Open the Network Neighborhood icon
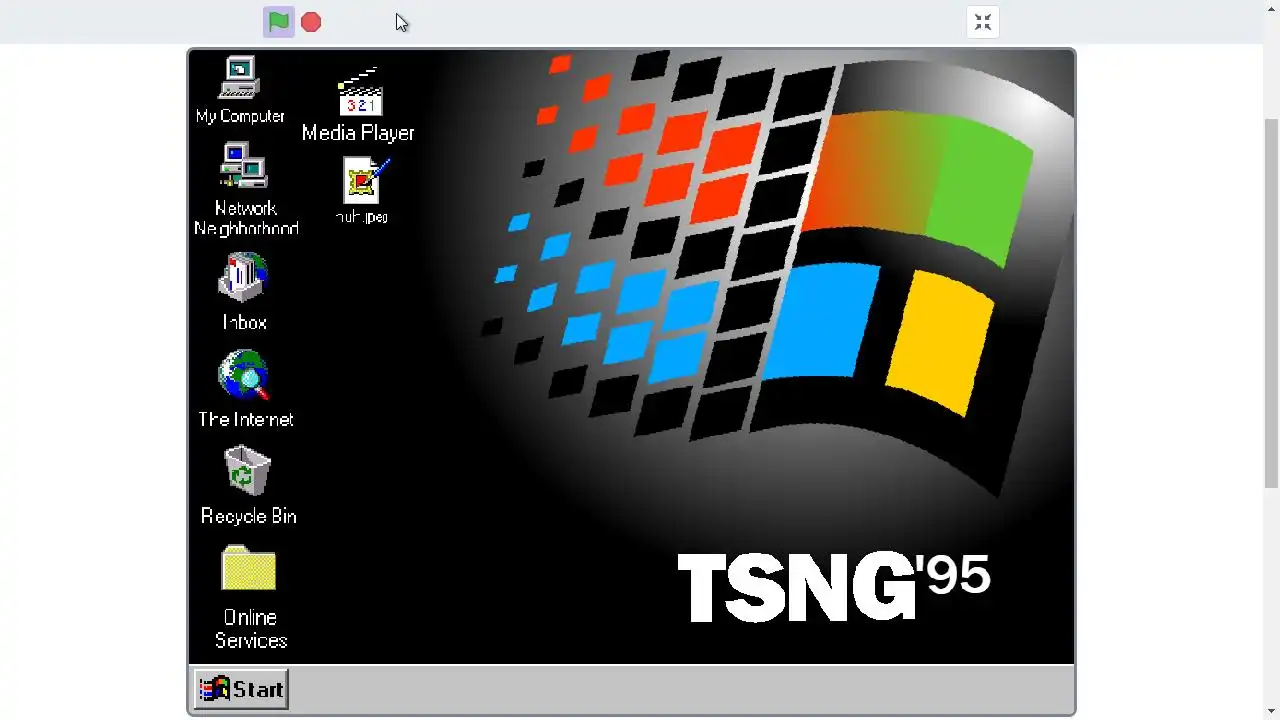Screen dimensions: 1280x720 (x=244, y=165)
